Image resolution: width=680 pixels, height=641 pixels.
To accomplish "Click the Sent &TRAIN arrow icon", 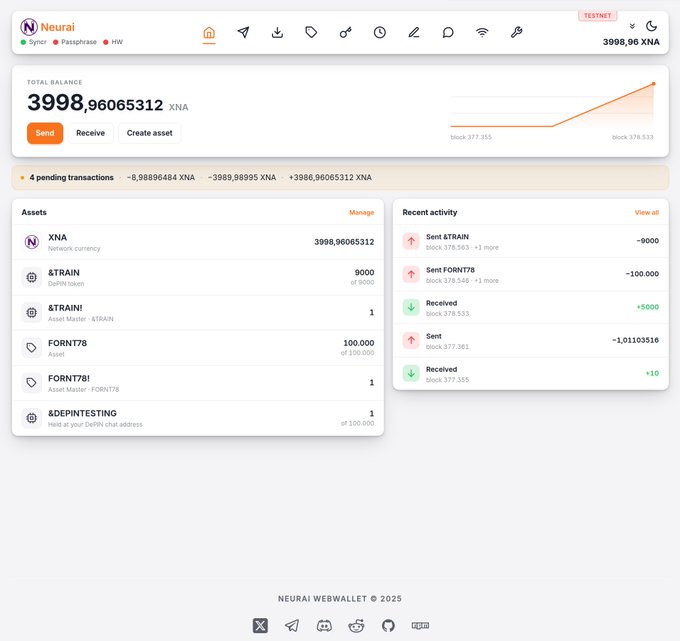I will [x=411, y=241].
